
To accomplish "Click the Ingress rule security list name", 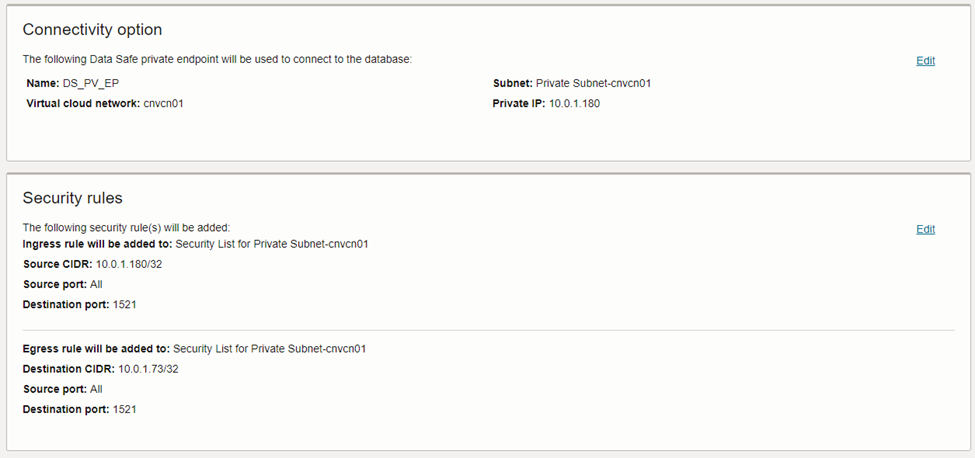I will click(271, 244).
